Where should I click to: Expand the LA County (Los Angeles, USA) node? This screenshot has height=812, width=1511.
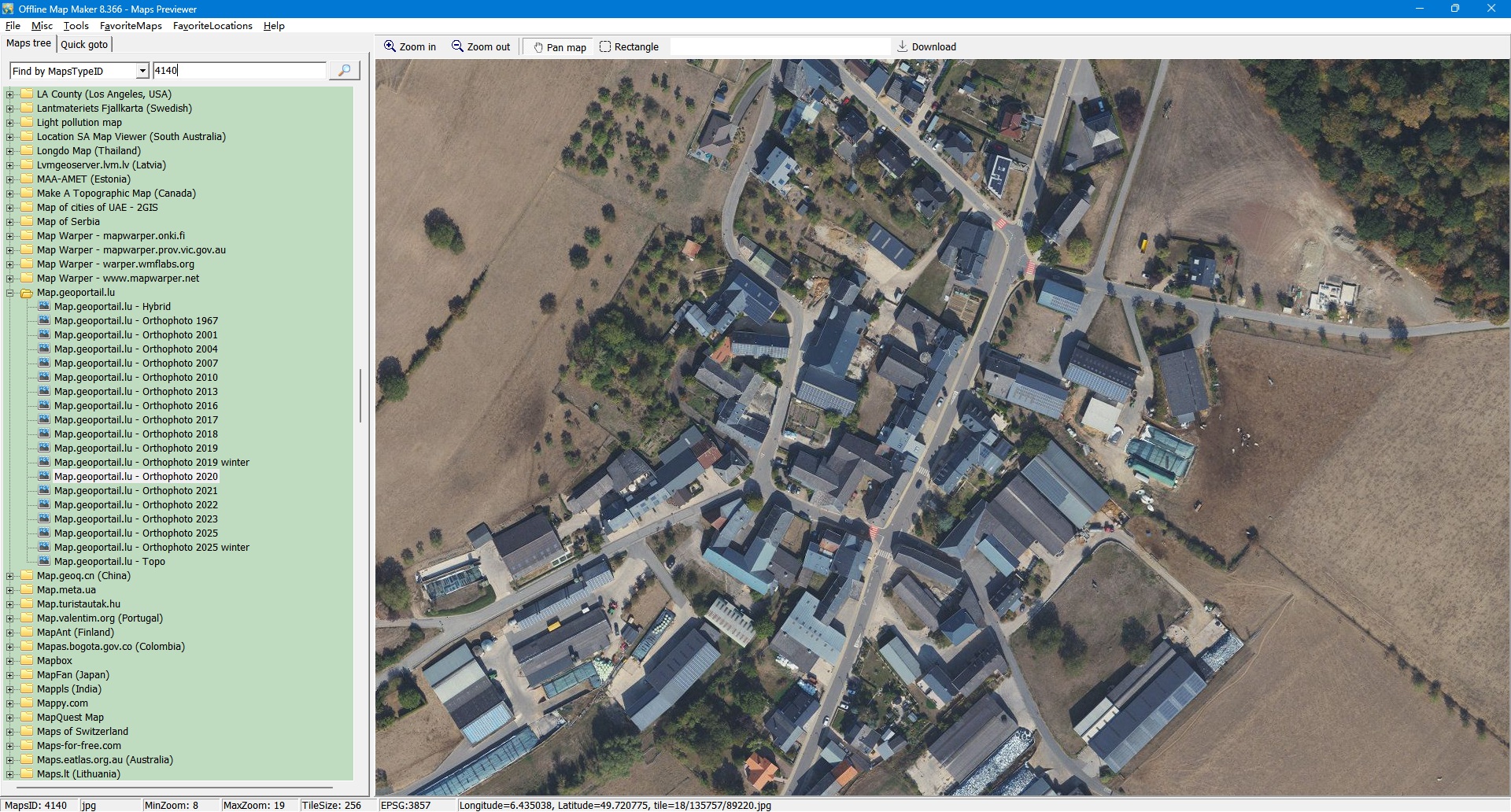(x=10, y=94)
